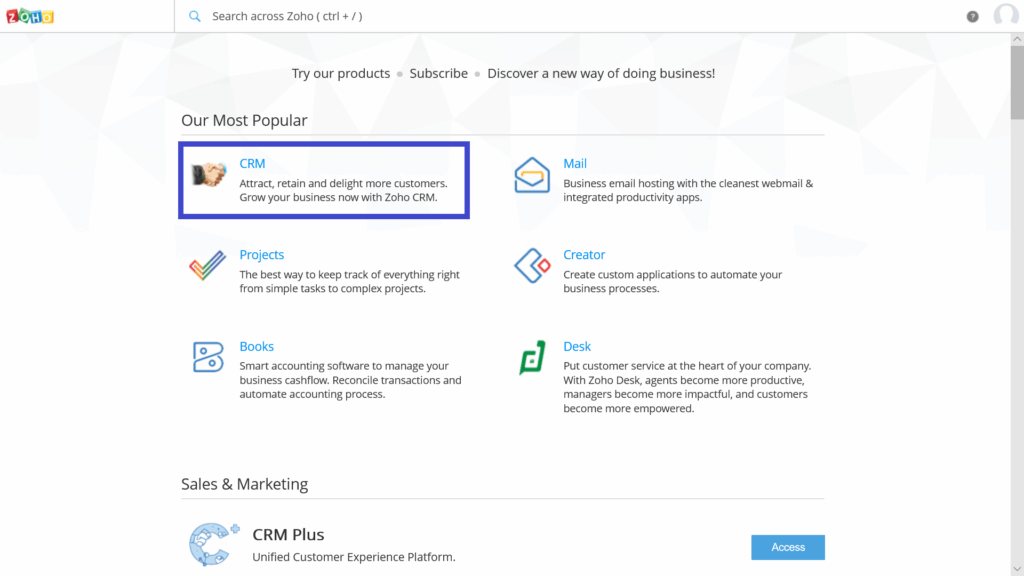This screenshot has width=1024, height=576.
Task: Click the search magnifier icon
Action: point(195,16)
